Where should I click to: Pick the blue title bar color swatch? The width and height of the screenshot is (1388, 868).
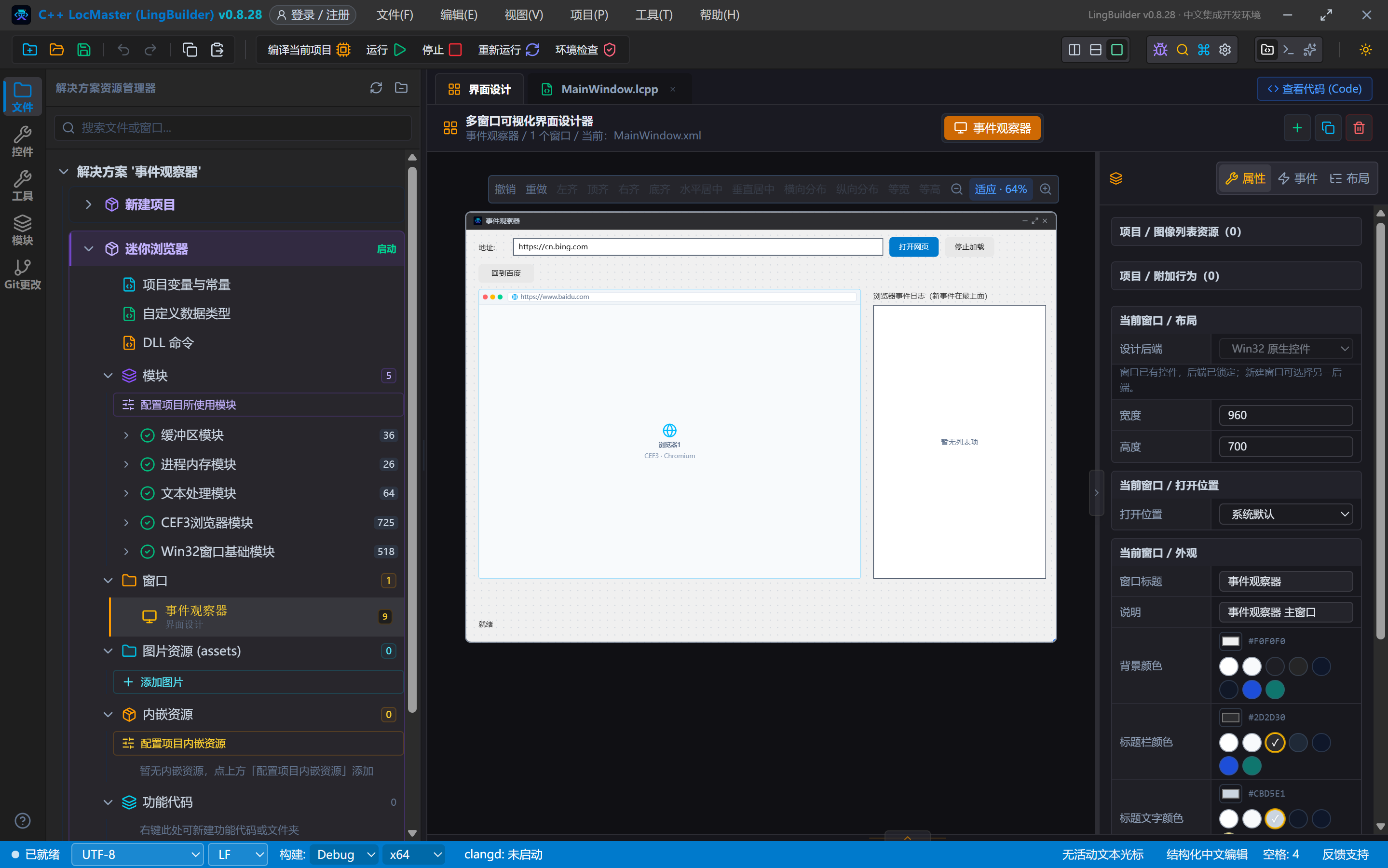(1228, 766)
